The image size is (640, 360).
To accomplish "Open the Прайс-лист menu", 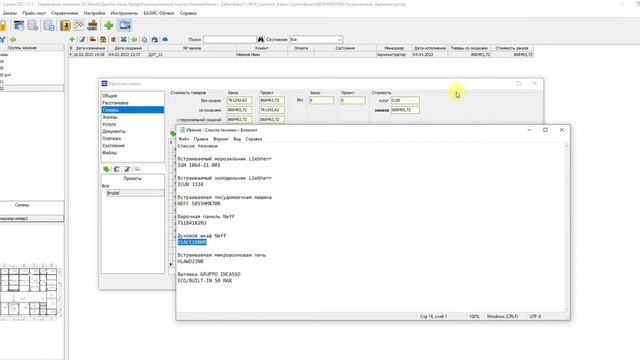I will click(x=34, y=13).
